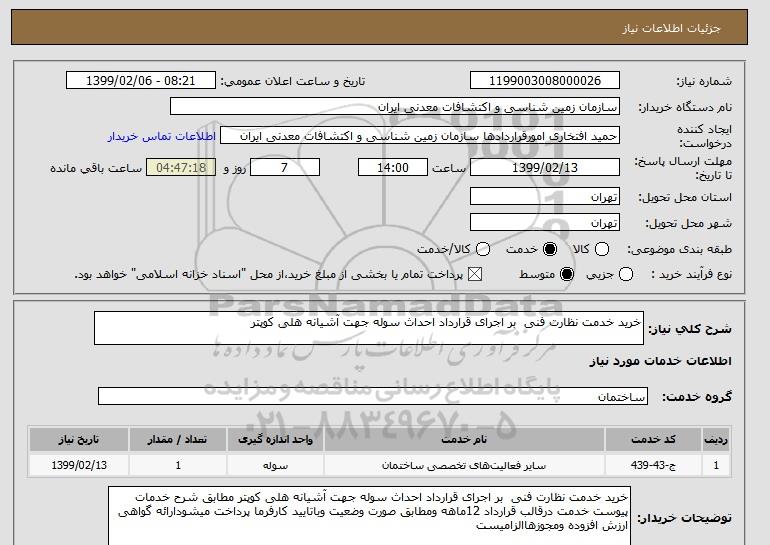Viewport: 770px width, 545px height.
Task: Click the گروه خدمت label
Action: click(697, 397)
